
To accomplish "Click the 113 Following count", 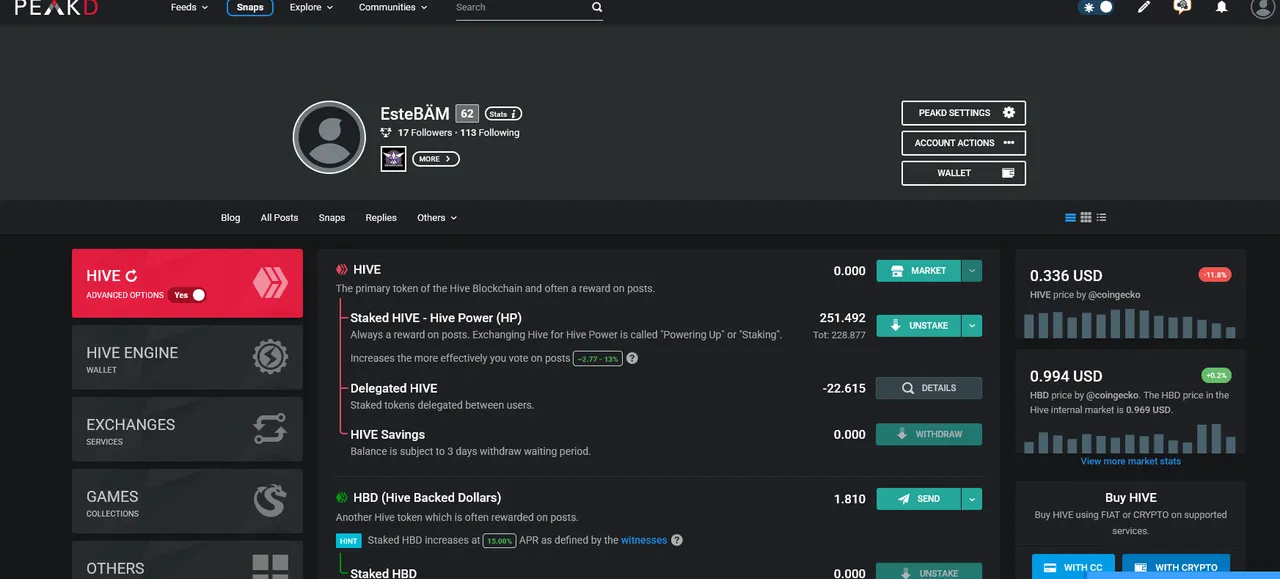I will pos(490,133).
